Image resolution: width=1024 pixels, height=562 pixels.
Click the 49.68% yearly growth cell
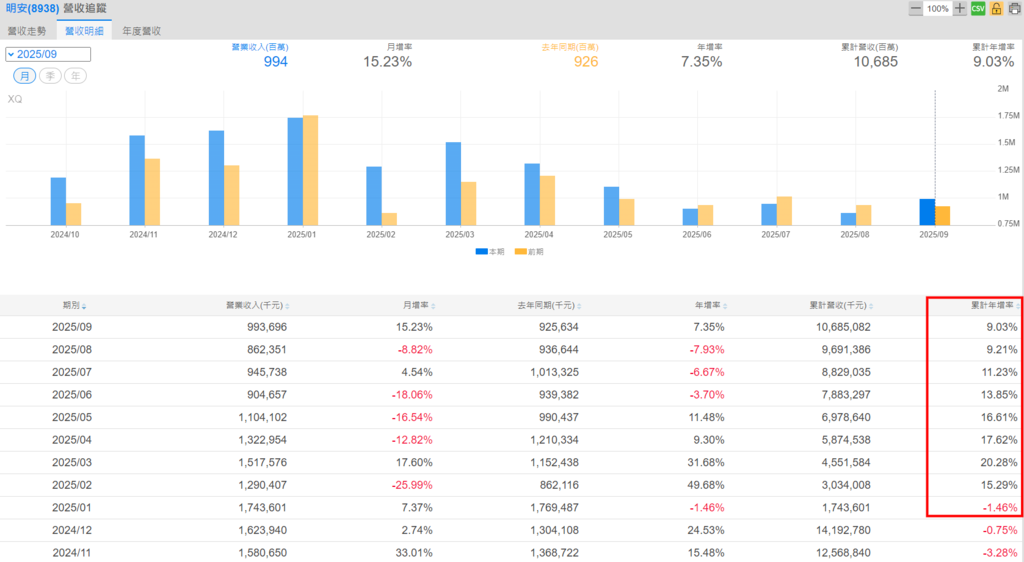706,485
